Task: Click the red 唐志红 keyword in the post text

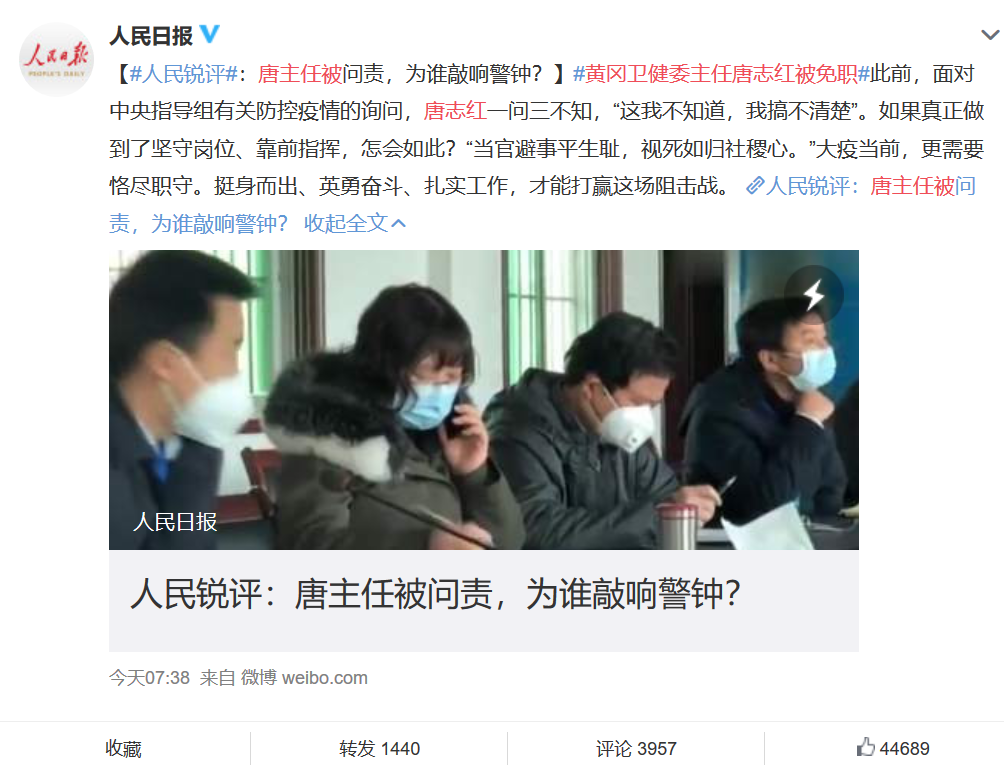Action: pyautogui.click(x=455, y=111)
